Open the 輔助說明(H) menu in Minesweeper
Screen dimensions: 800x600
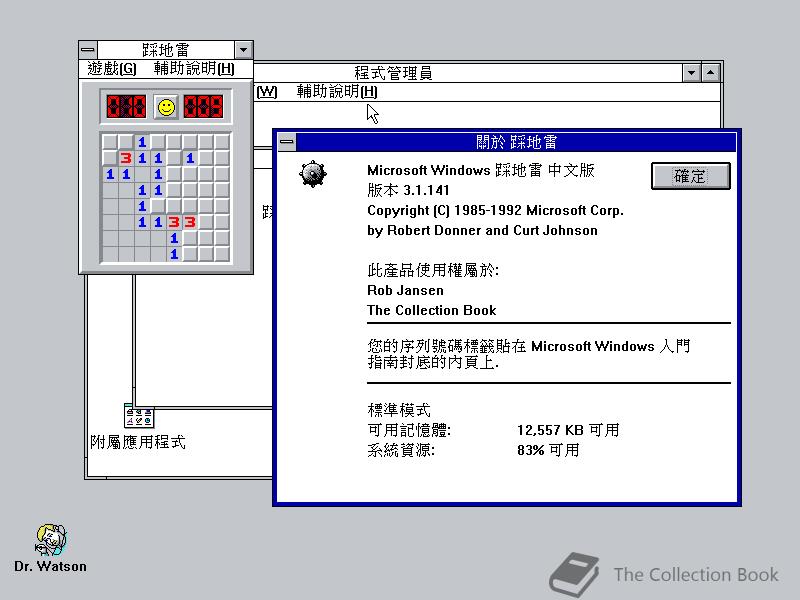coord(194,68)
